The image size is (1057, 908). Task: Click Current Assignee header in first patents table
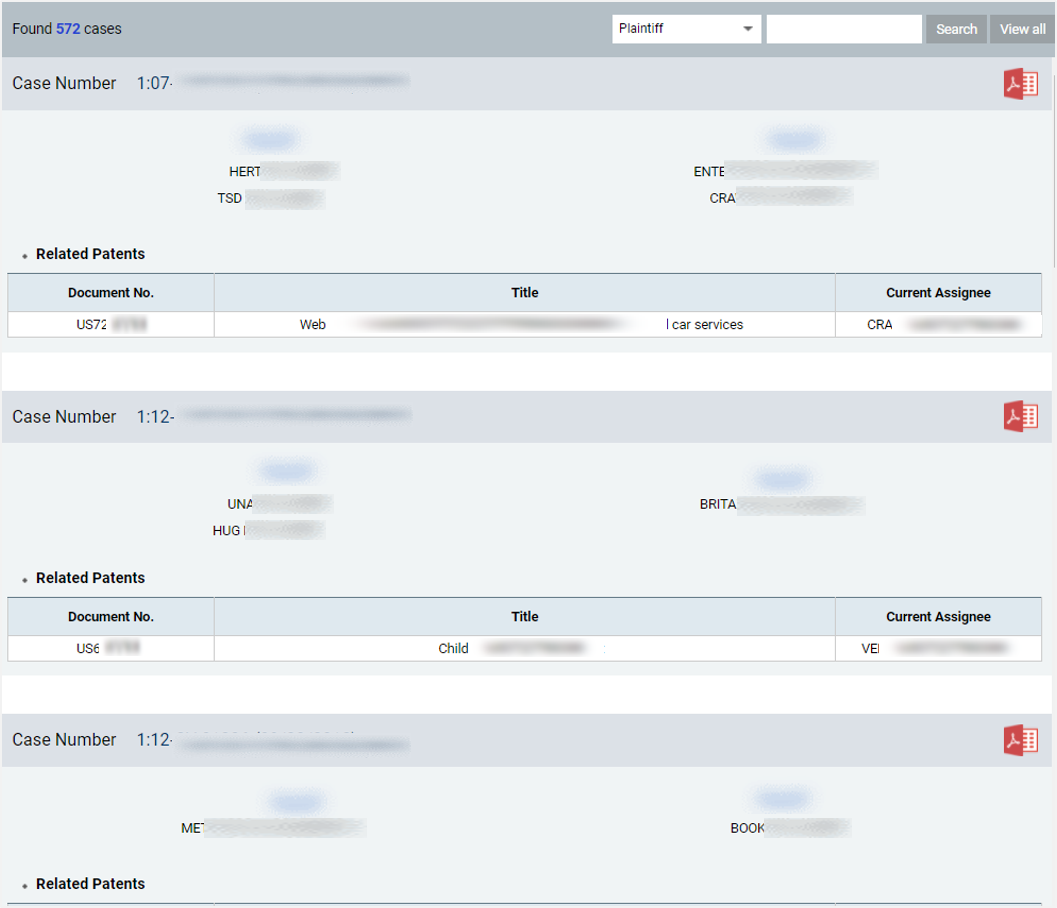tap(938, 293)
